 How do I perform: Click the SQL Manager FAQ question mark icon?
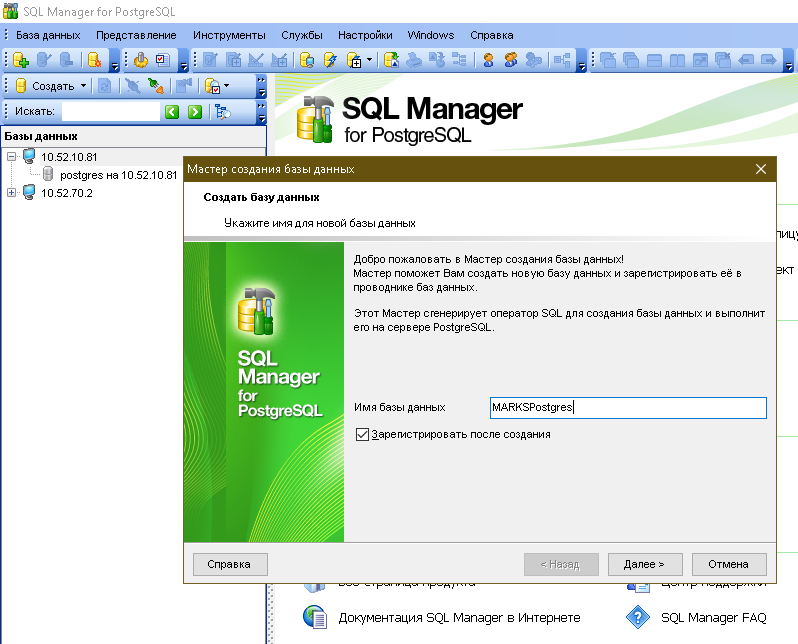click(x=638, y=617)
